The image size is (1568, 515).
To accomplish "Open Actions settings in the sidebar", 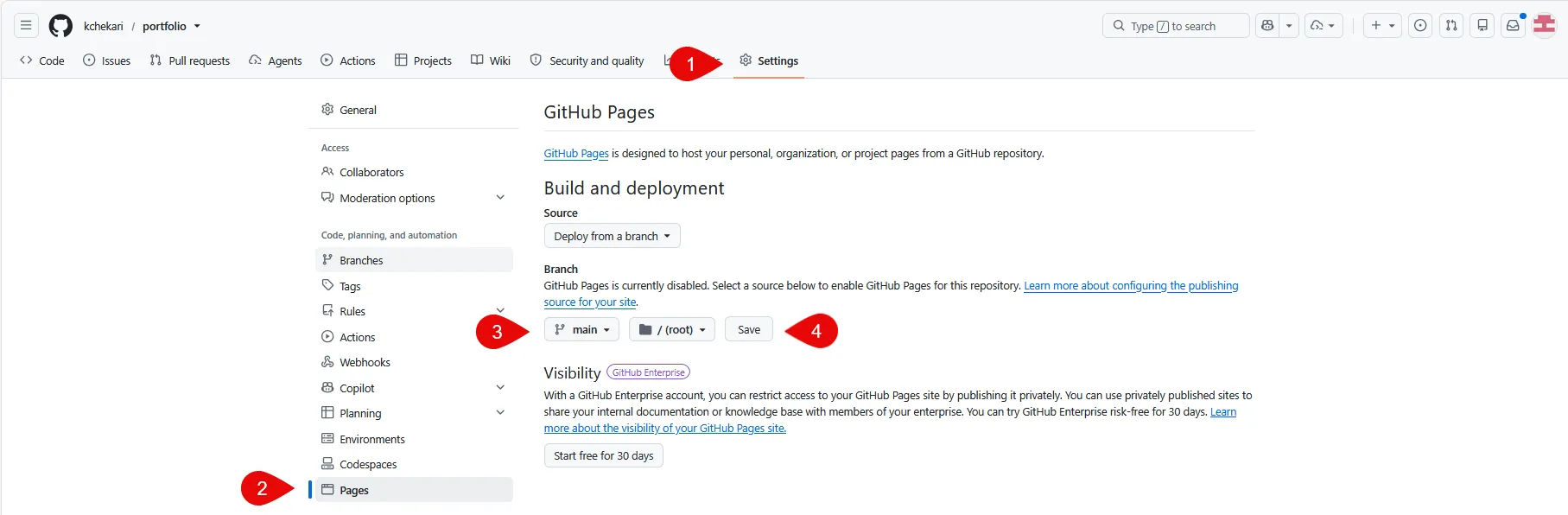I will 414,337.
